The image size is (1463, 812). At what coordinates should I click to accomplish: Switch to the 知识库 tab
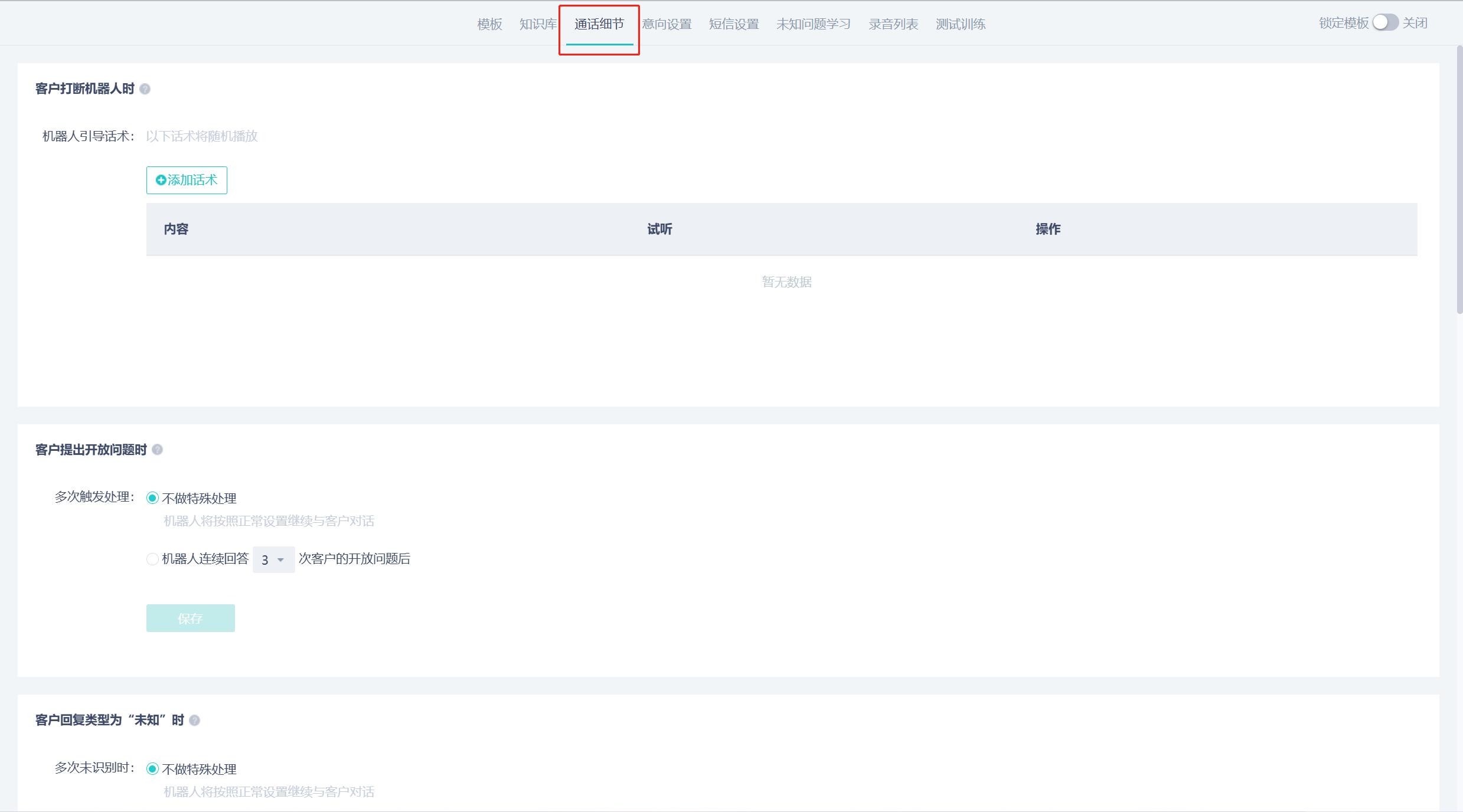(x=538, y=24)
